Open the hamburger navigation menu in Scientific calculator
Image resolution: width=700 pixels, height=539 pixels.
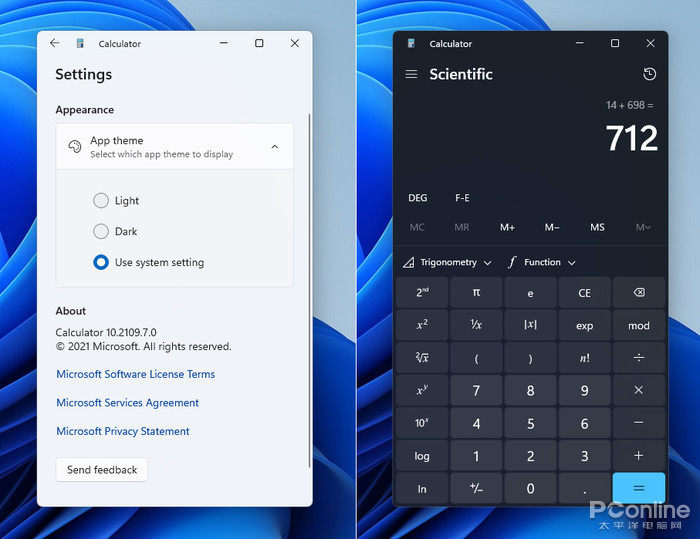(411, 74)
